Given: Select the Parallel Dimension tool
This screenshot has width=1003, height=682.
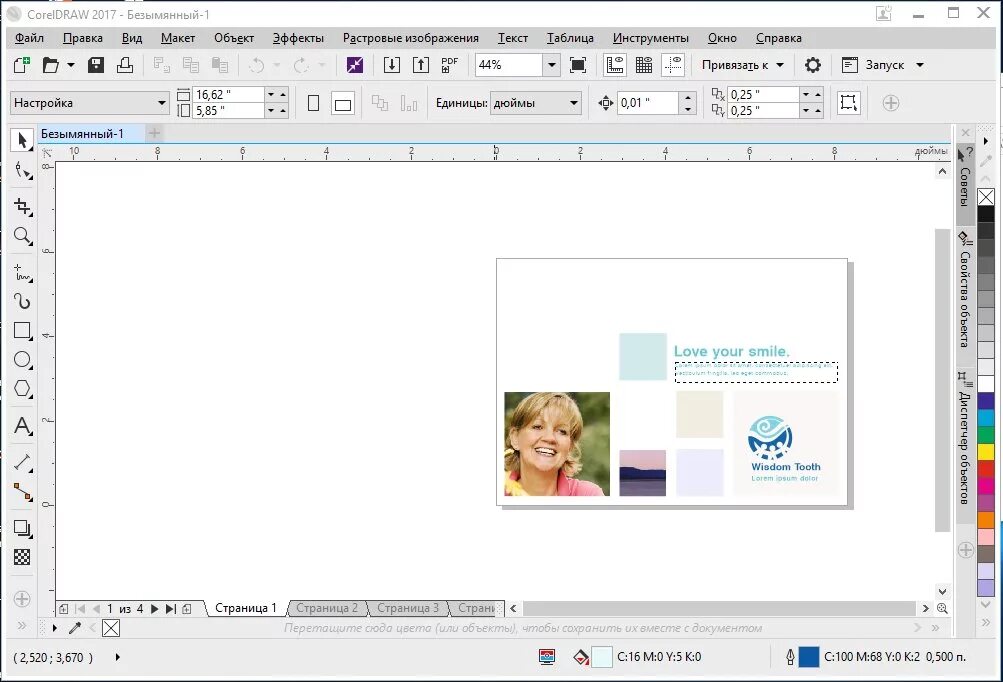Looking at the screenshot, I should tap(22, 462).
